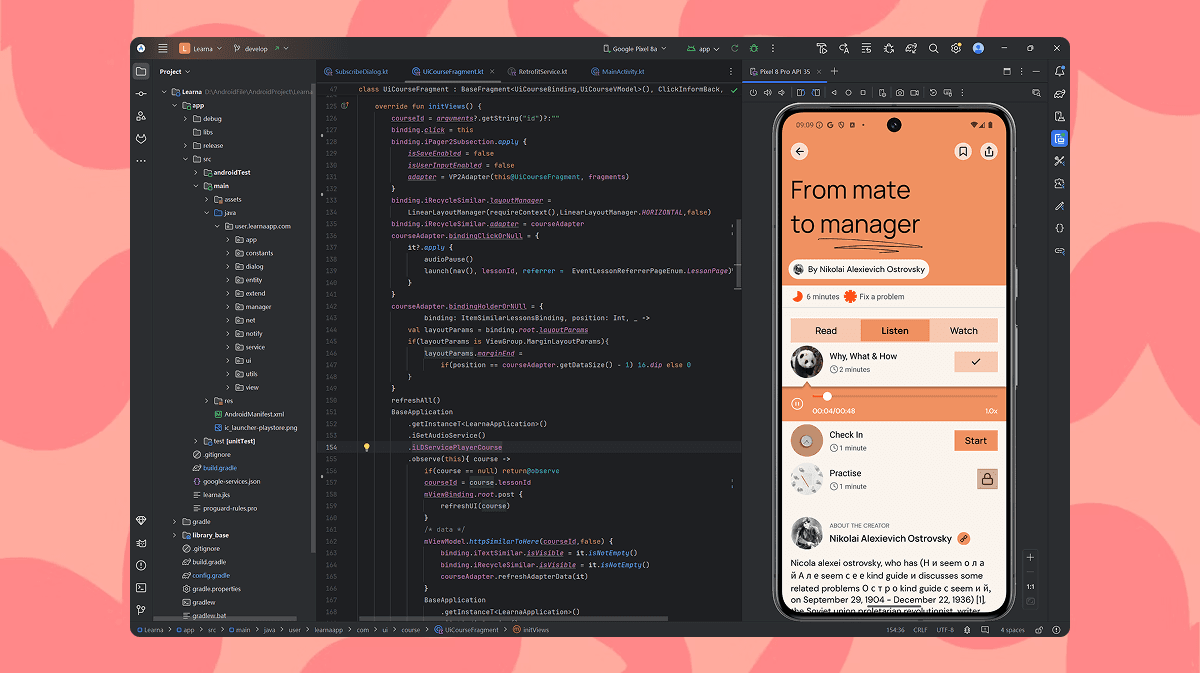Click emulator Overview square button

(x=865, y=93)
